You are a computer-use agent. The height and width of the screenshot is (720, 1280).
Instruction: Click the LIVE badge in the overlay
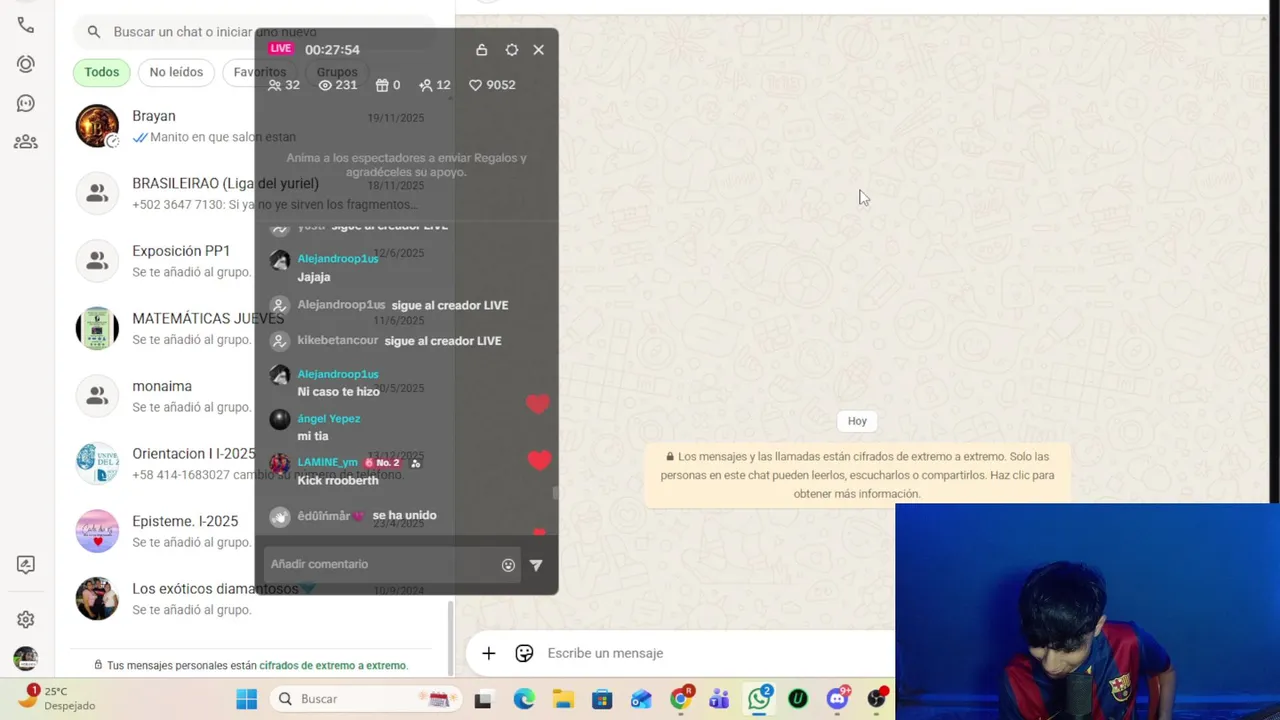[x=281, y=49]
